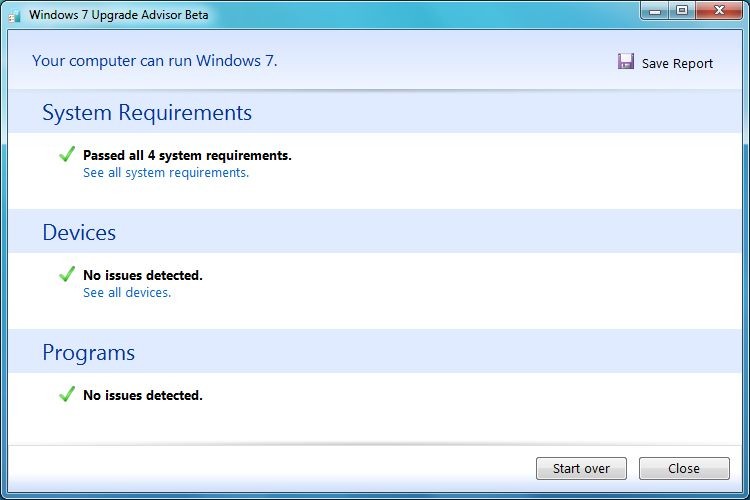Close window using the red X button
This screenshot has width=750, height=500.
pos(720,10)
